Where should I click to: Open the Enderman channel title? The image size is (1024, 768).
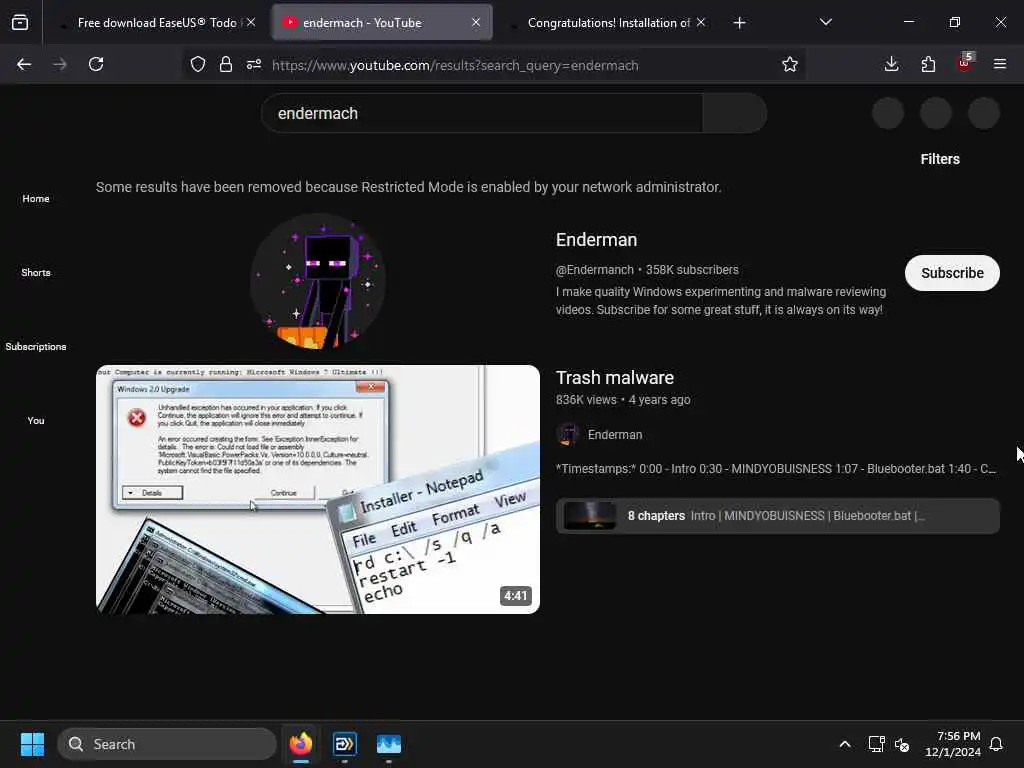click(596, 240)
